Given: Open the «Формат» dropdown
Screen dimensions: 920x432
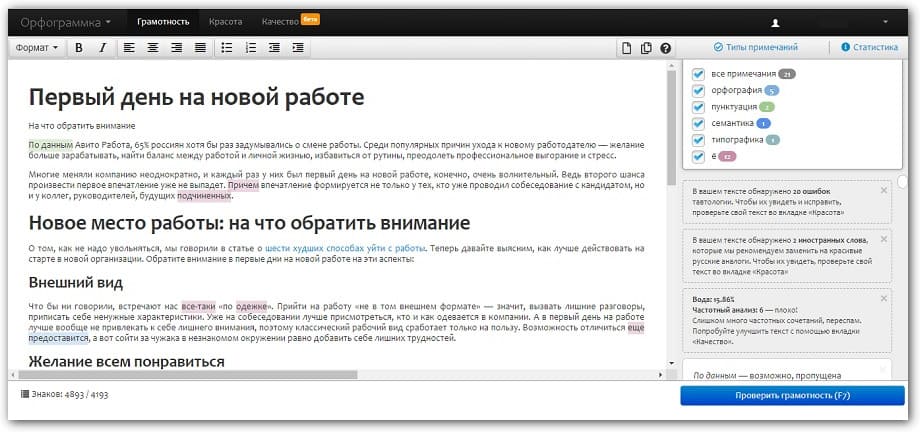Looking at the screenshot, I should click(38, 48).
